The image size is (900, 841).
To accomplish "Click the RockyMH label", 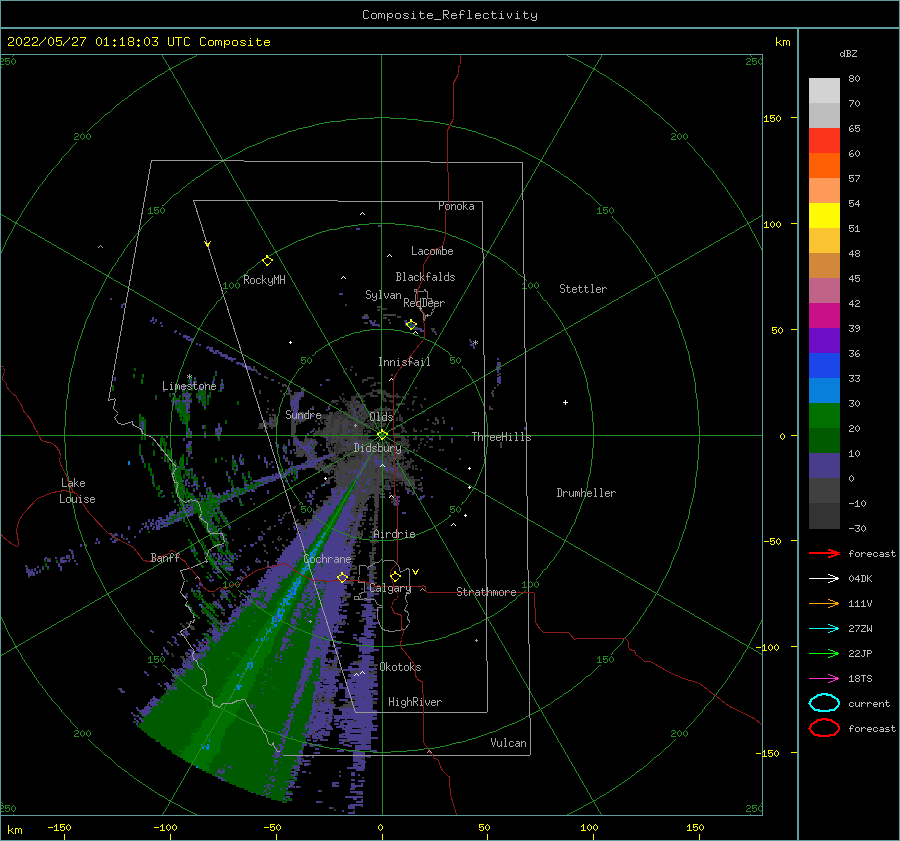I will pyautogui.click(x=264, y=280).
